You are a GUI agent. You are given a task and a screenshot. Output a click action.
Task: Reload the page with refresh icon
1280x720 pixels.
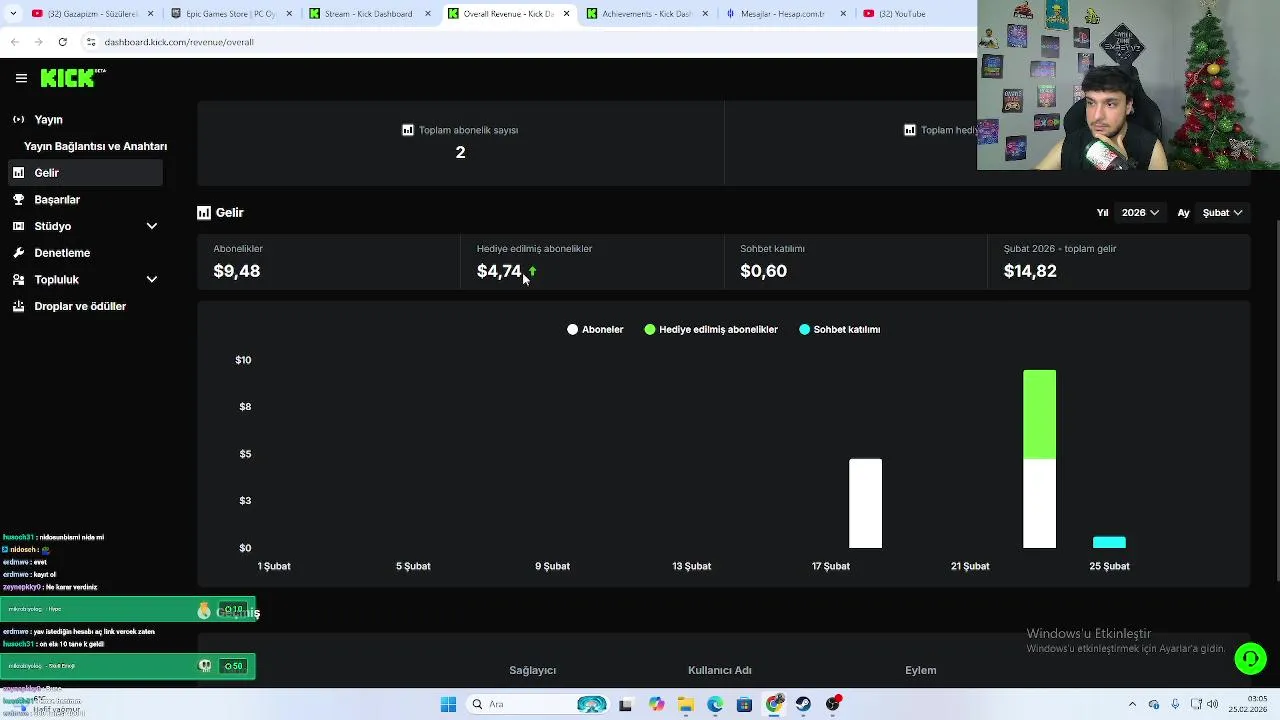pyautogui.click(x=62, y=42)
